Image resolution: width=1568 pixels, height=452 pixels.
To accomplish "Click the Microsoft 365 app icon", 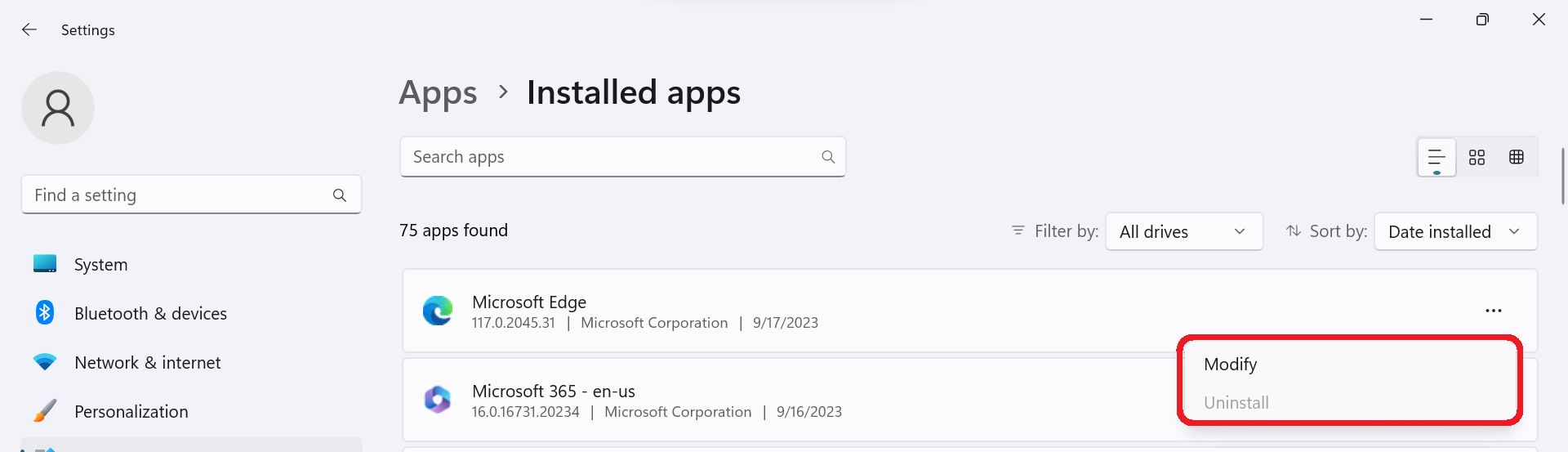I will [438, 400].
